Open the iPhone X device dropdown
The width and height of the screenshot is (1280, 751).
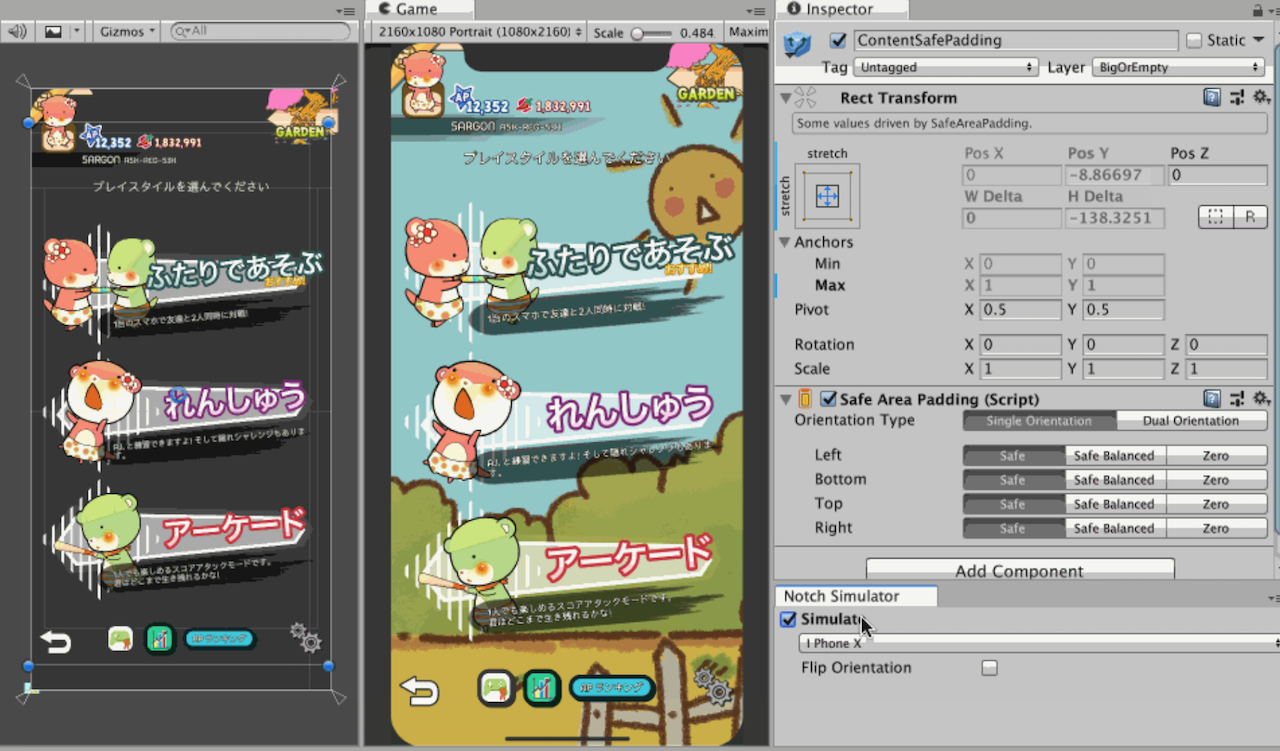click(x=1040, y=643)
